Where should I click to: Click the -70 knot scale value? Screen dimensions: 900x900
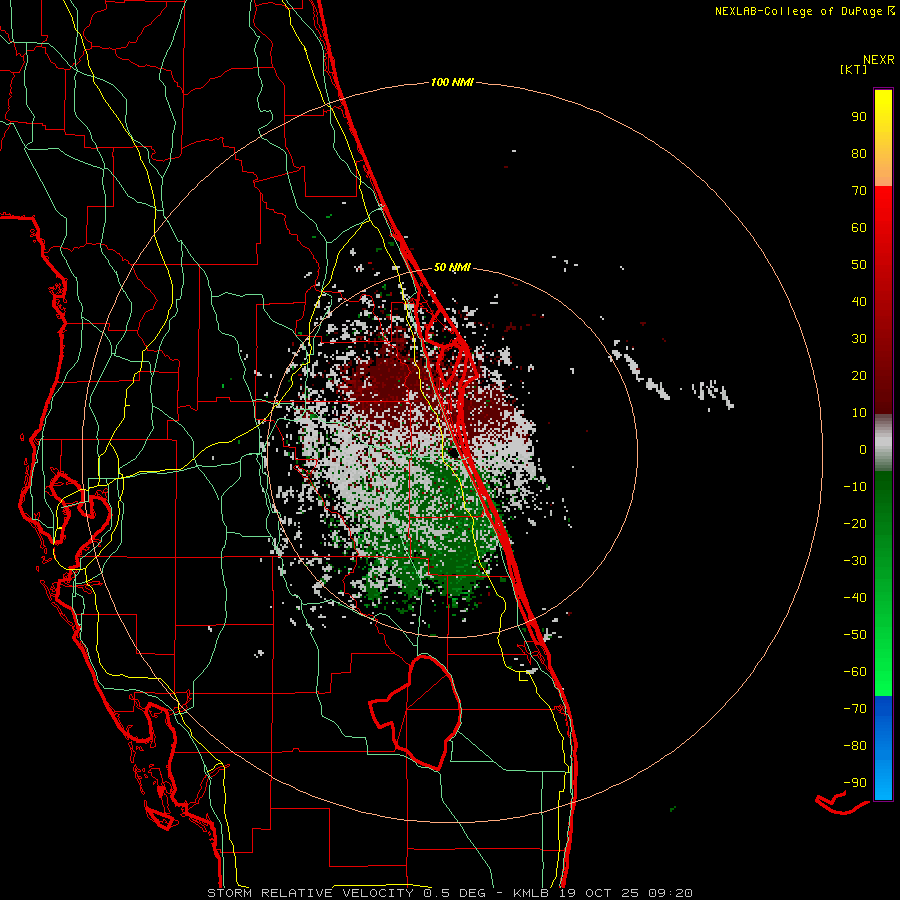pos(855,709)
